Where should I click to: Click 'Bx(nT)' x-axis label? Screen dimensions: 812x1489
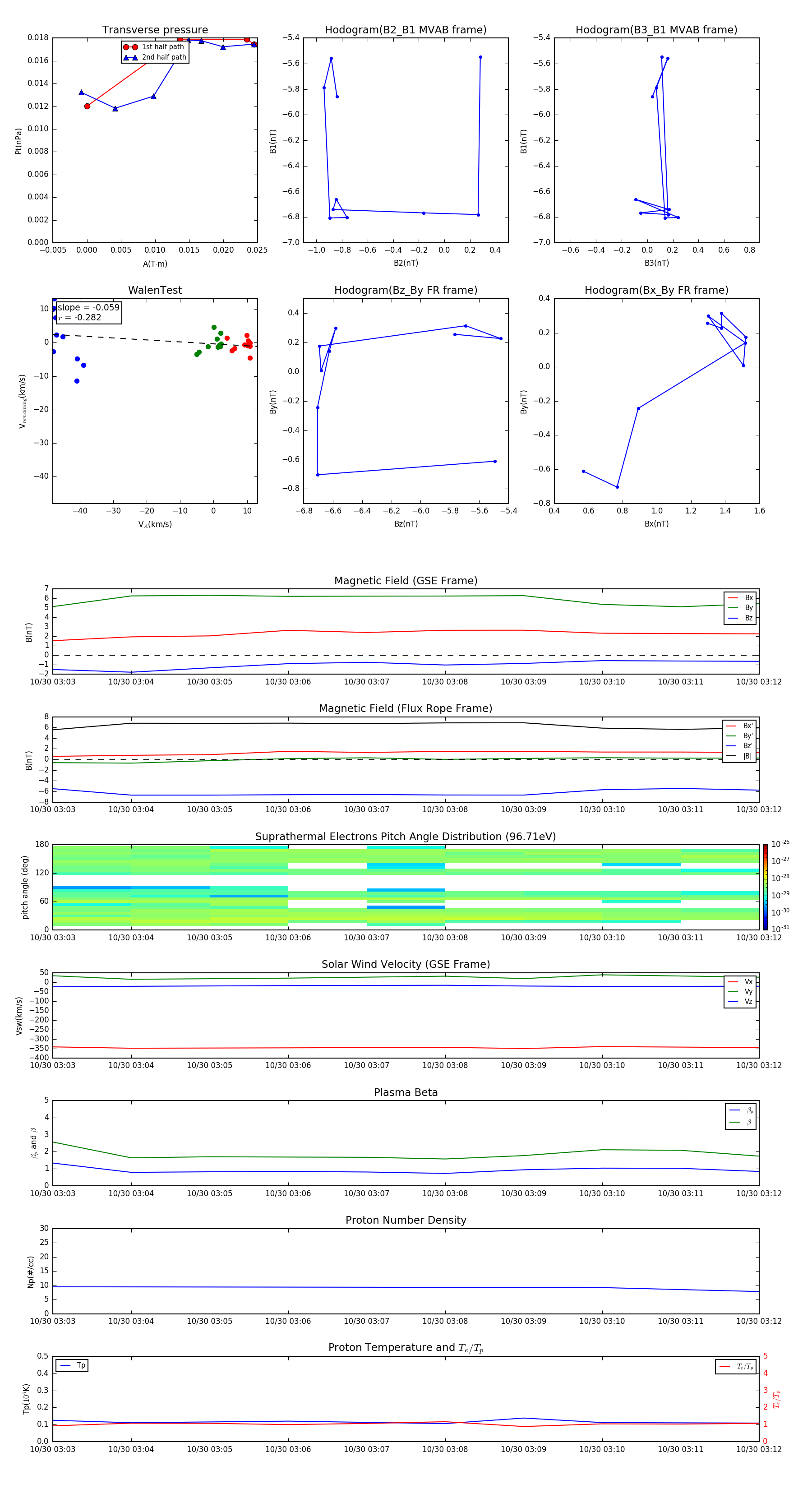pos(656,524)
